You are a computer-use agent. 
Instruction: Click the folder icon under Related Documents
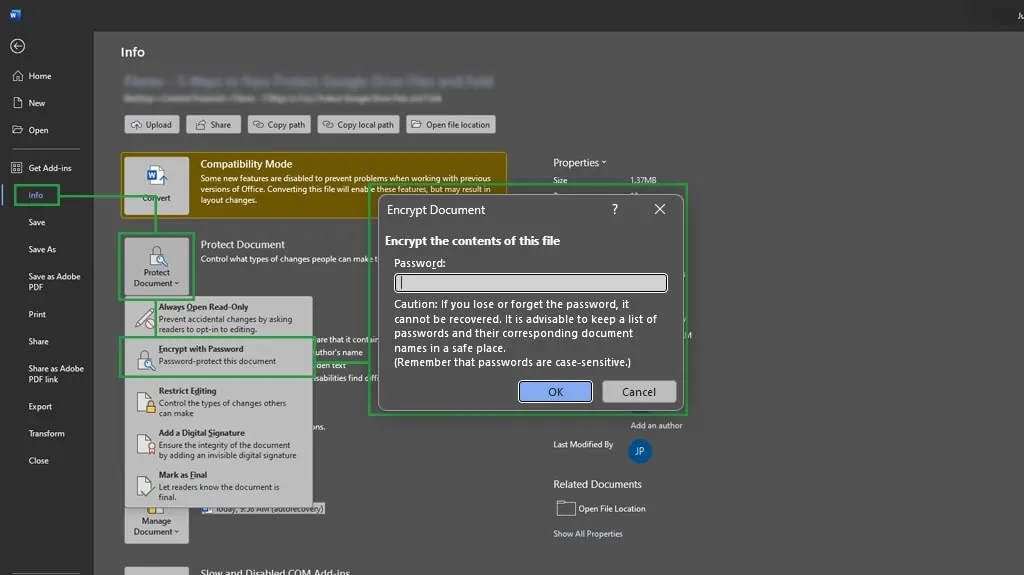[x=566, y=508]
